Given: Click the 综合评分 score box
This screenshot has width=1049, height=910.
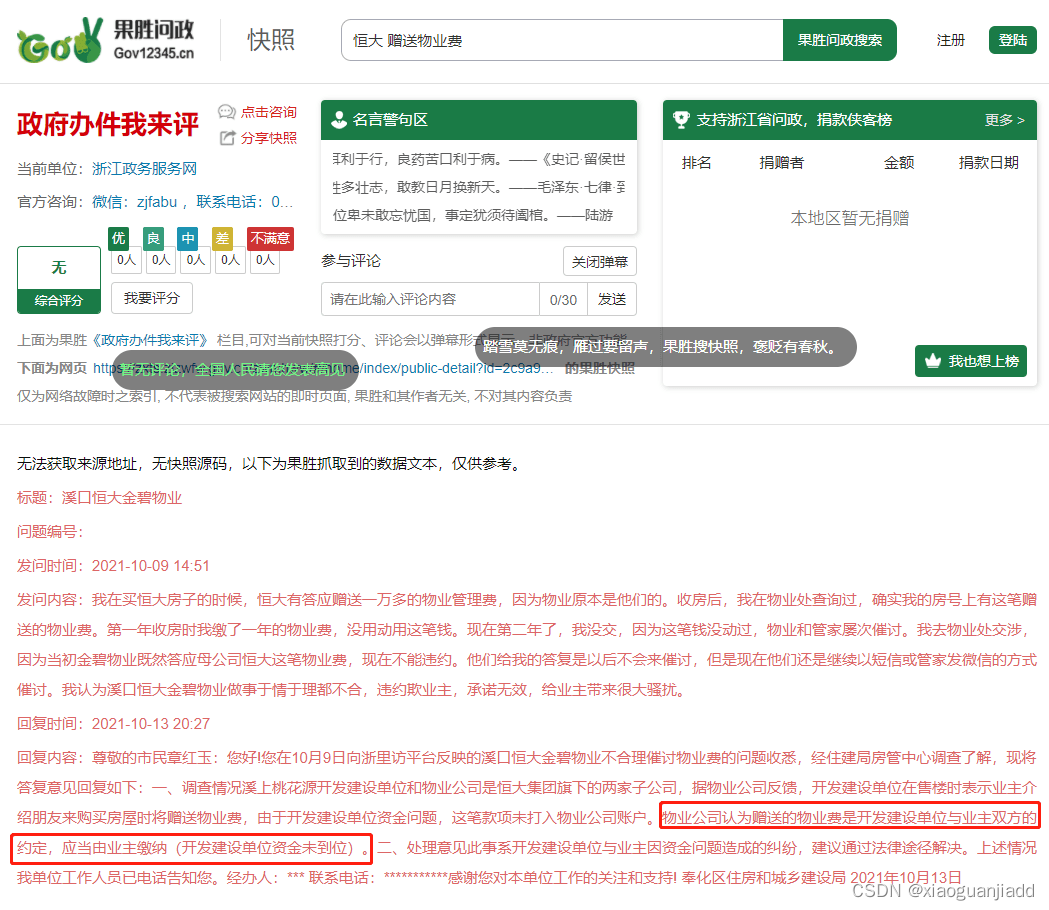Looking at the screenshot, I should [x=59, y=280].
